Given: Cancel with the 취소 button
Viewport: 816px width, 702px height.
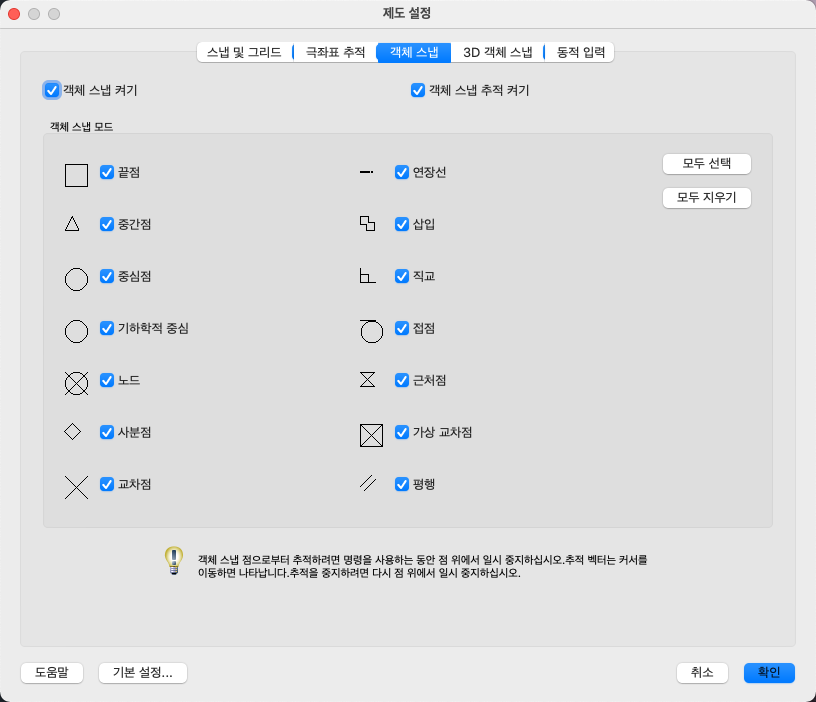Looking at the screenshot, I should pos(702,672).
